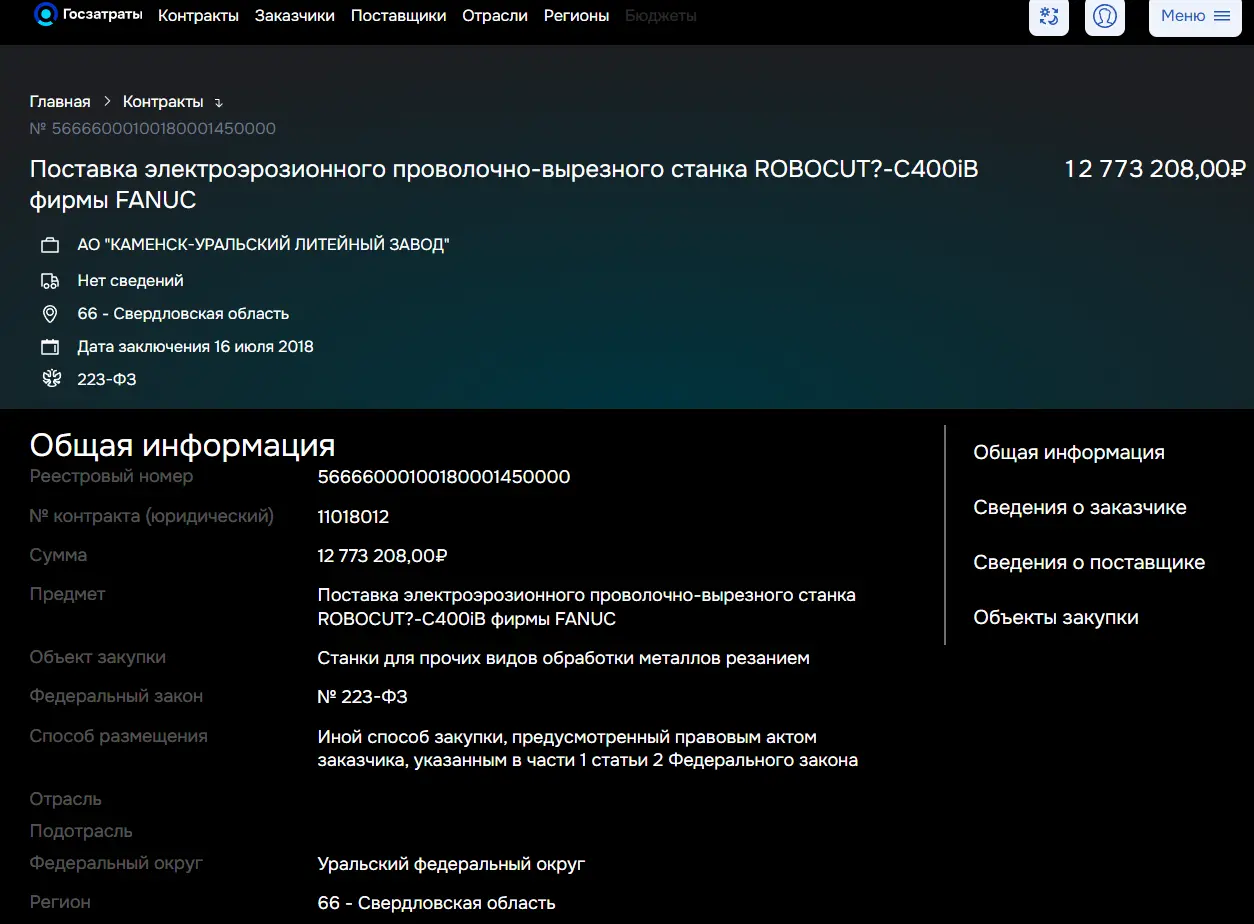The width and height of the screenshot is (1254, 924).
Task: Open Регион value 66 - Свердловская область
Action: pos(436,903)
